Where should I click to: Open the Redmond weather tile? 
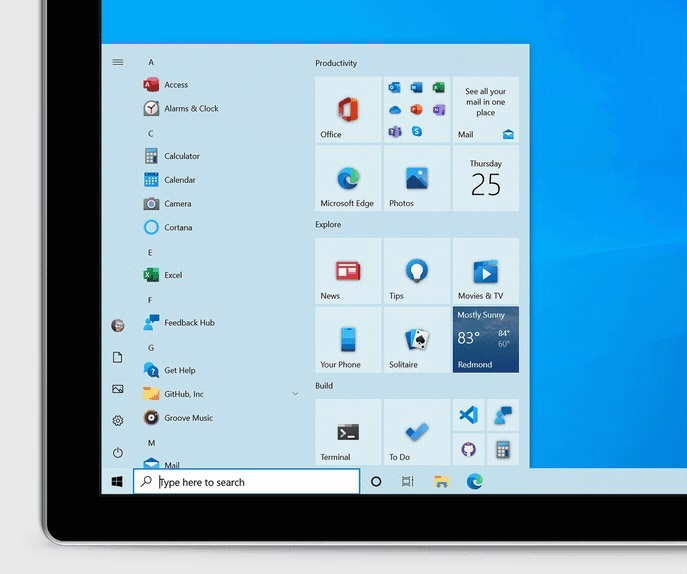click(x=486, y=340)
